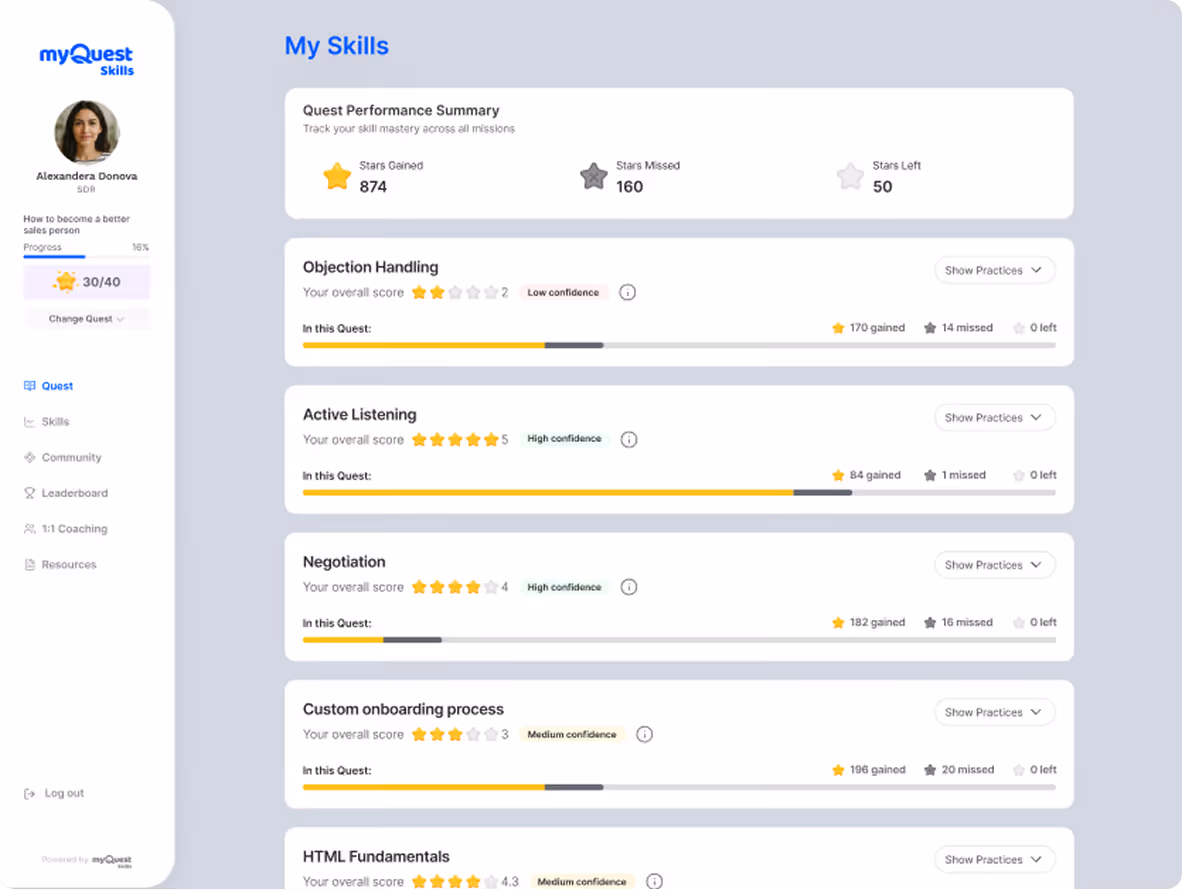Click the '874' stars gained value
The image size is (1182, 890).
[373, 187]
